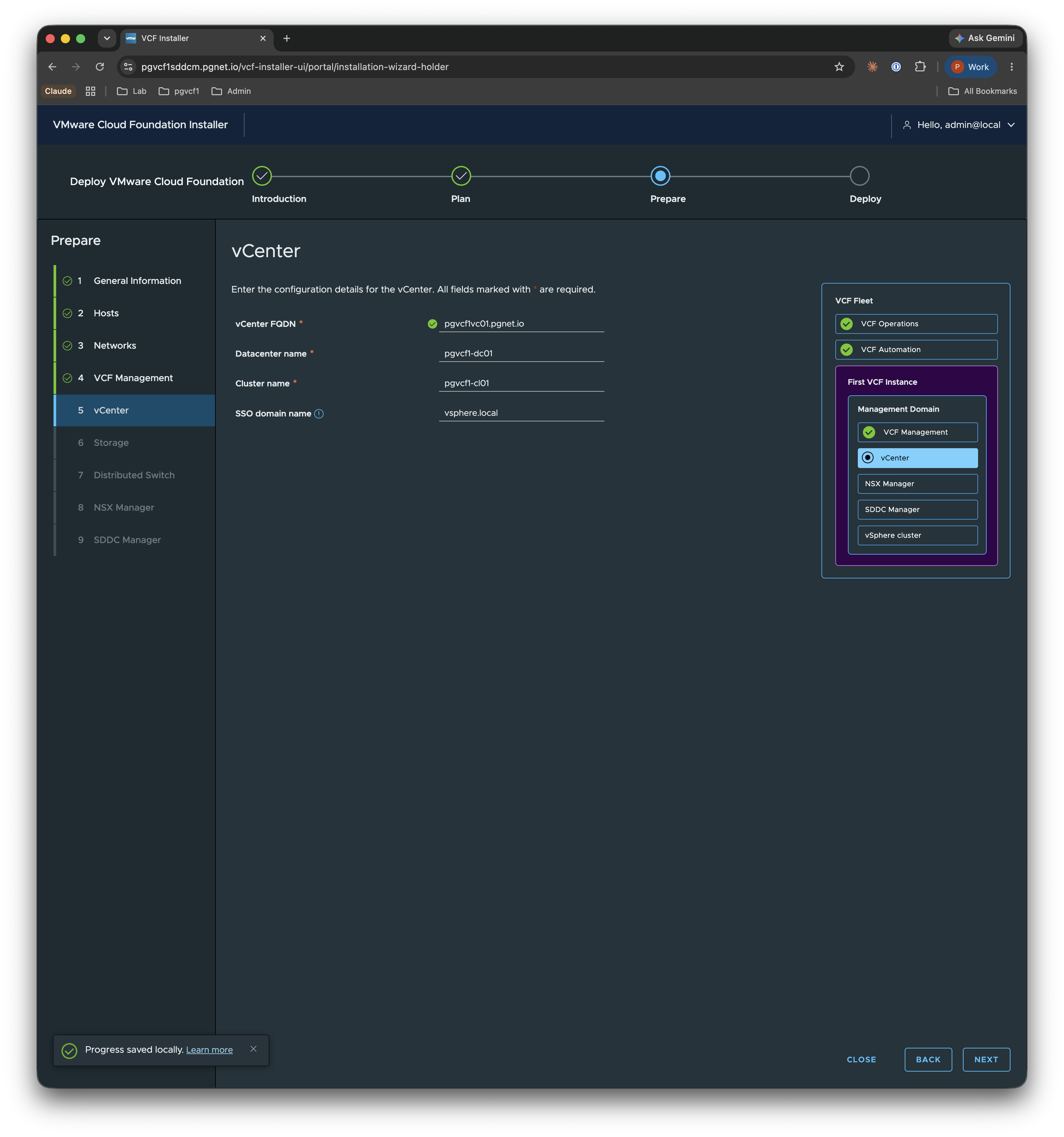Reload the page
The width and height of the screenshot is (1064, 1137).
(x=99, y=67)
